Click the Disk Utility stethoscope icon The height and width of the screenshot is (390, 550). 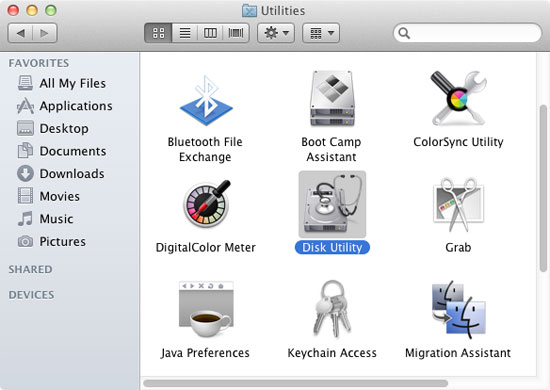coord(332,204)
